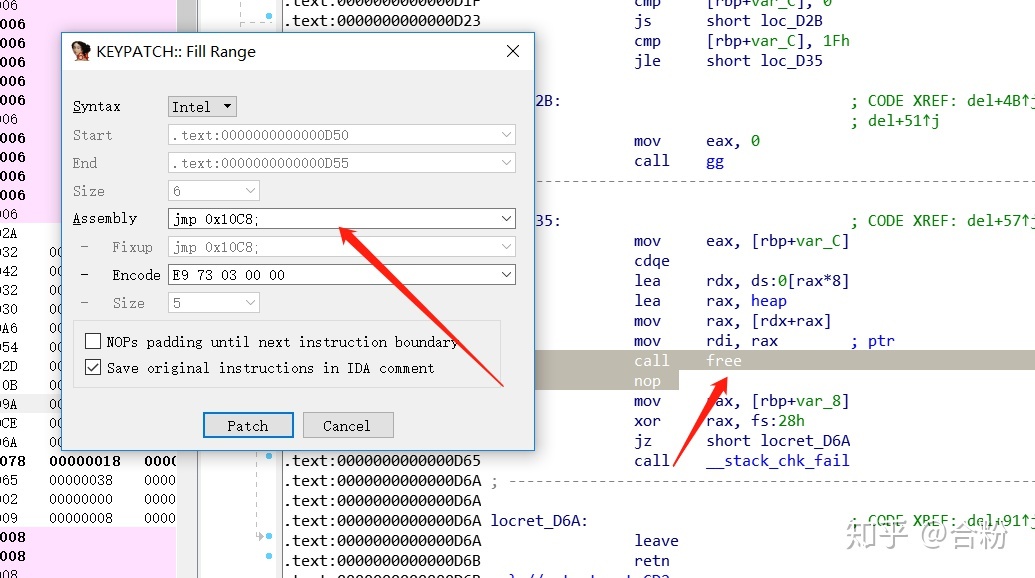Viewport: 1035px width, 578px height.
Task: Open the Encode bytes dropdown
Action: pos(506,274)
